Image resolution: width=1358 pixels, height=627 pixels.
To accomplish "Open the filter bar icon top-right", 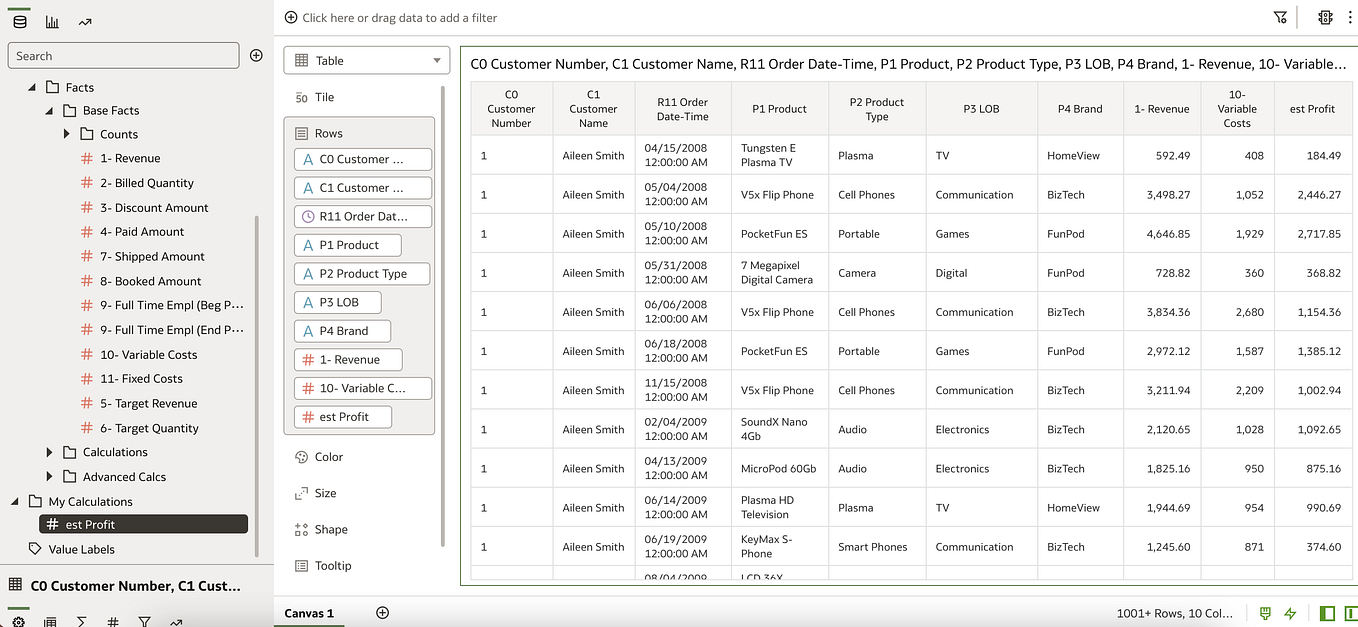I will point(1281,17).
